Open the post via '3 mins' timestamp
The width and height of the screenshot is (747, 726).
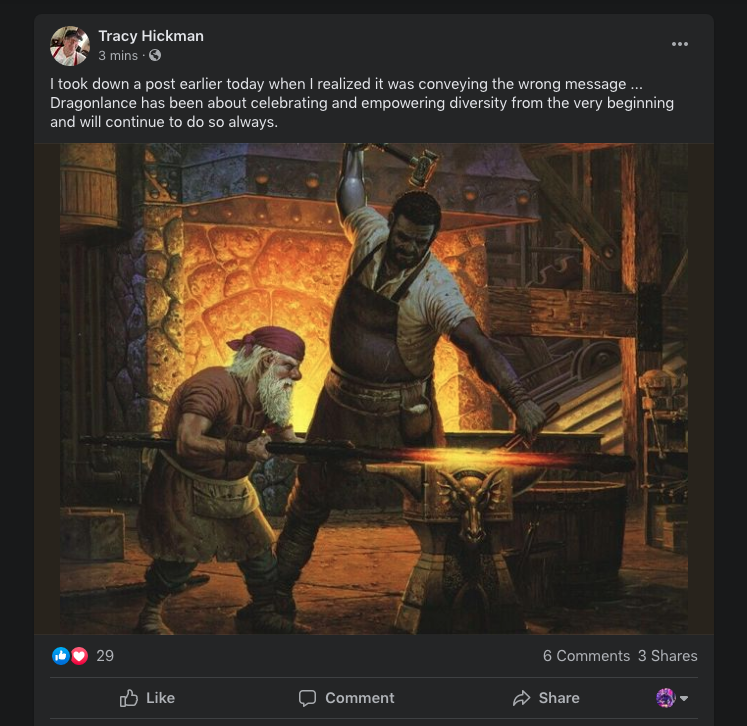click(118, 56)
